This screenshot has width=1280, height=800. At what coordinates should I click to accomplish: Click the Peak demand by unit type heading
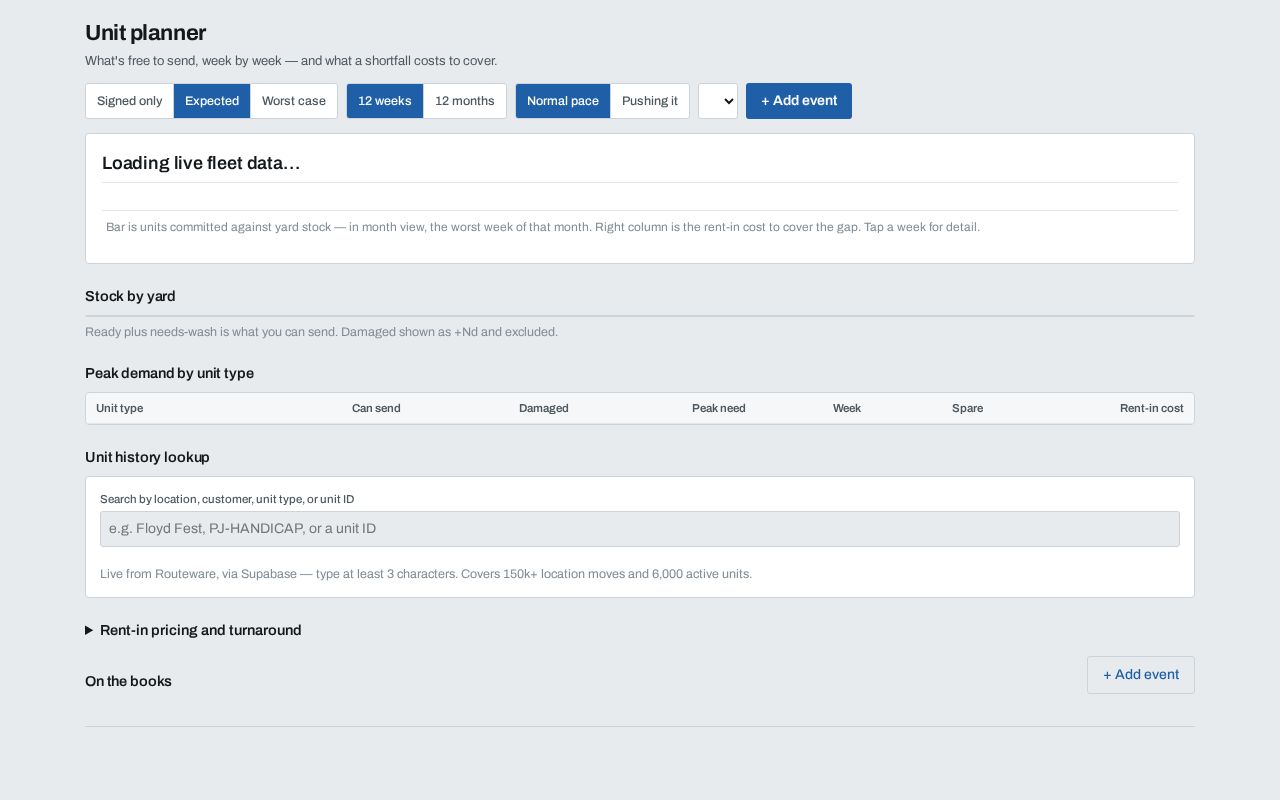tap(169, 373)
